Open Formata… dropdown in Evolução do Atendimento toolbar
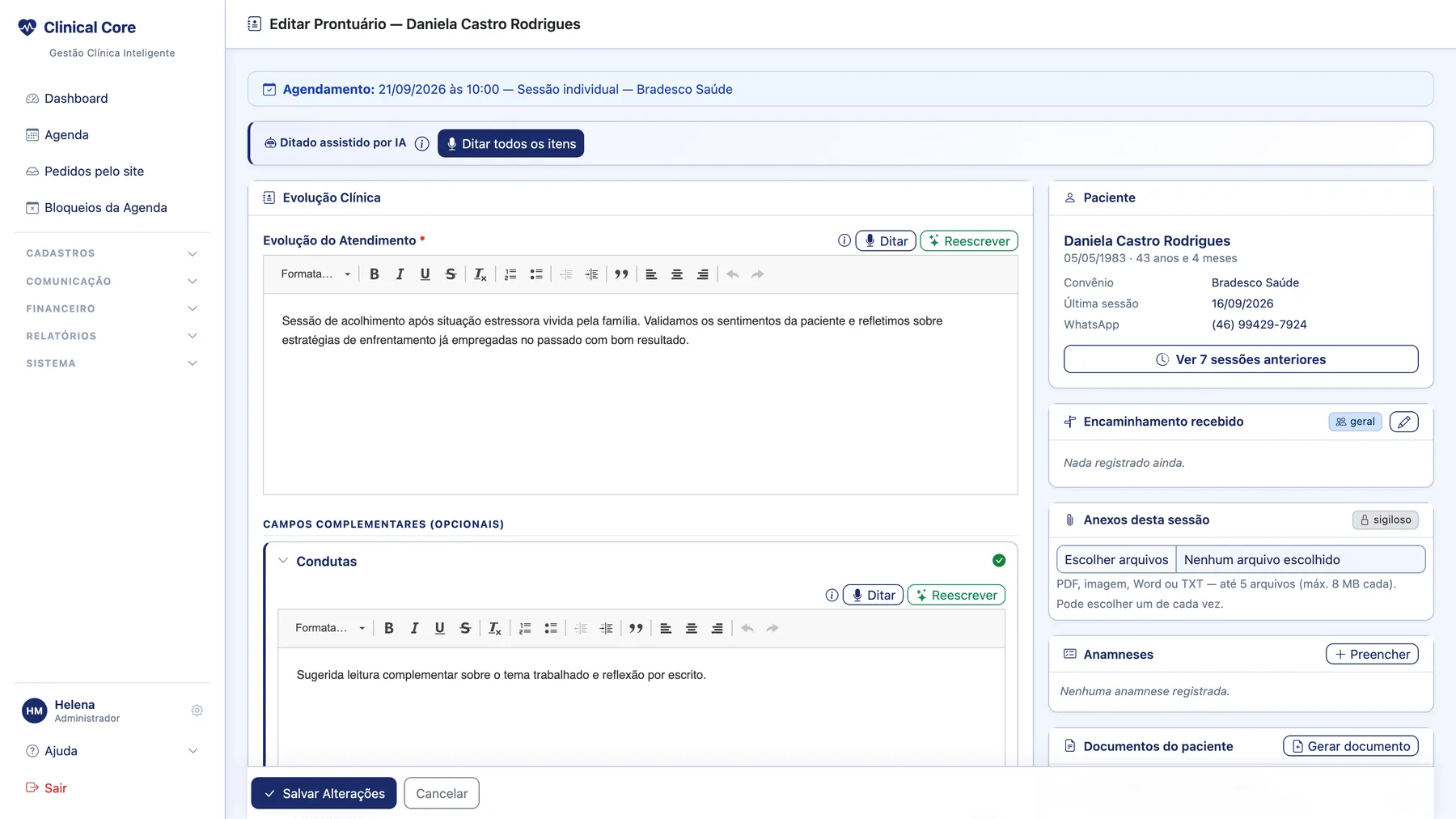Viewport: 1456px width, 819px height. 315,274
